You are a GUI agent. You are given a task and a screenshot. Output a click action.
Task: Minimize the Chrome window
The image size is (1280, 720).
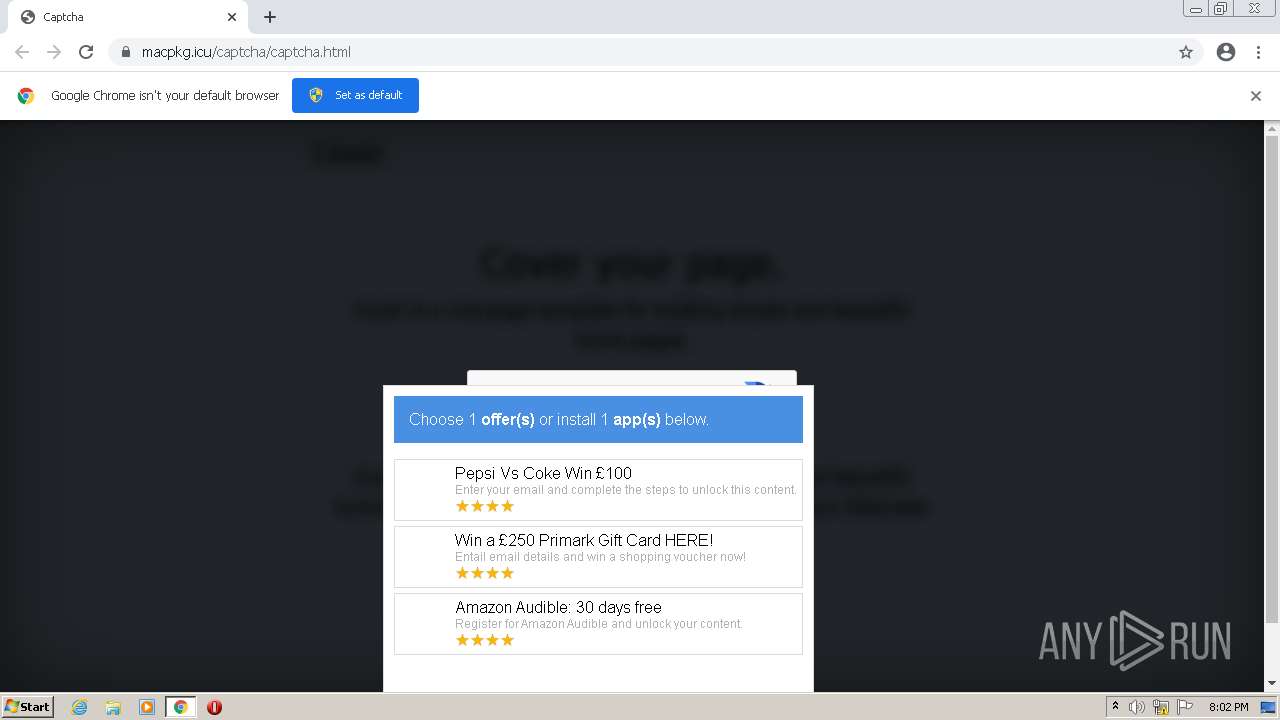pyautogui.click(x=1195, y=9)
